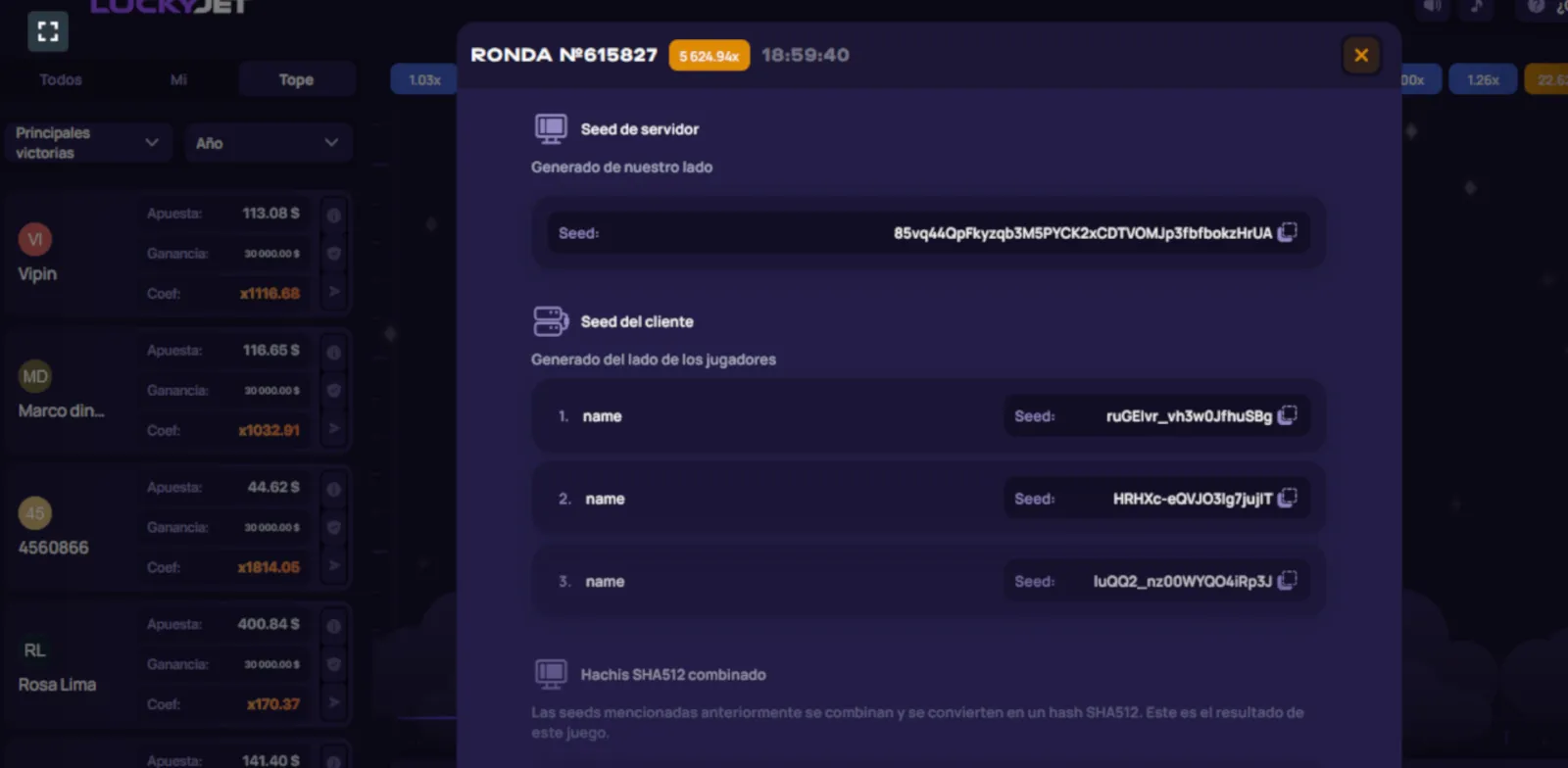This screenshot has width=1568, height=768.
Task: Open the Año period dropdown
Action: coord(267,143)
